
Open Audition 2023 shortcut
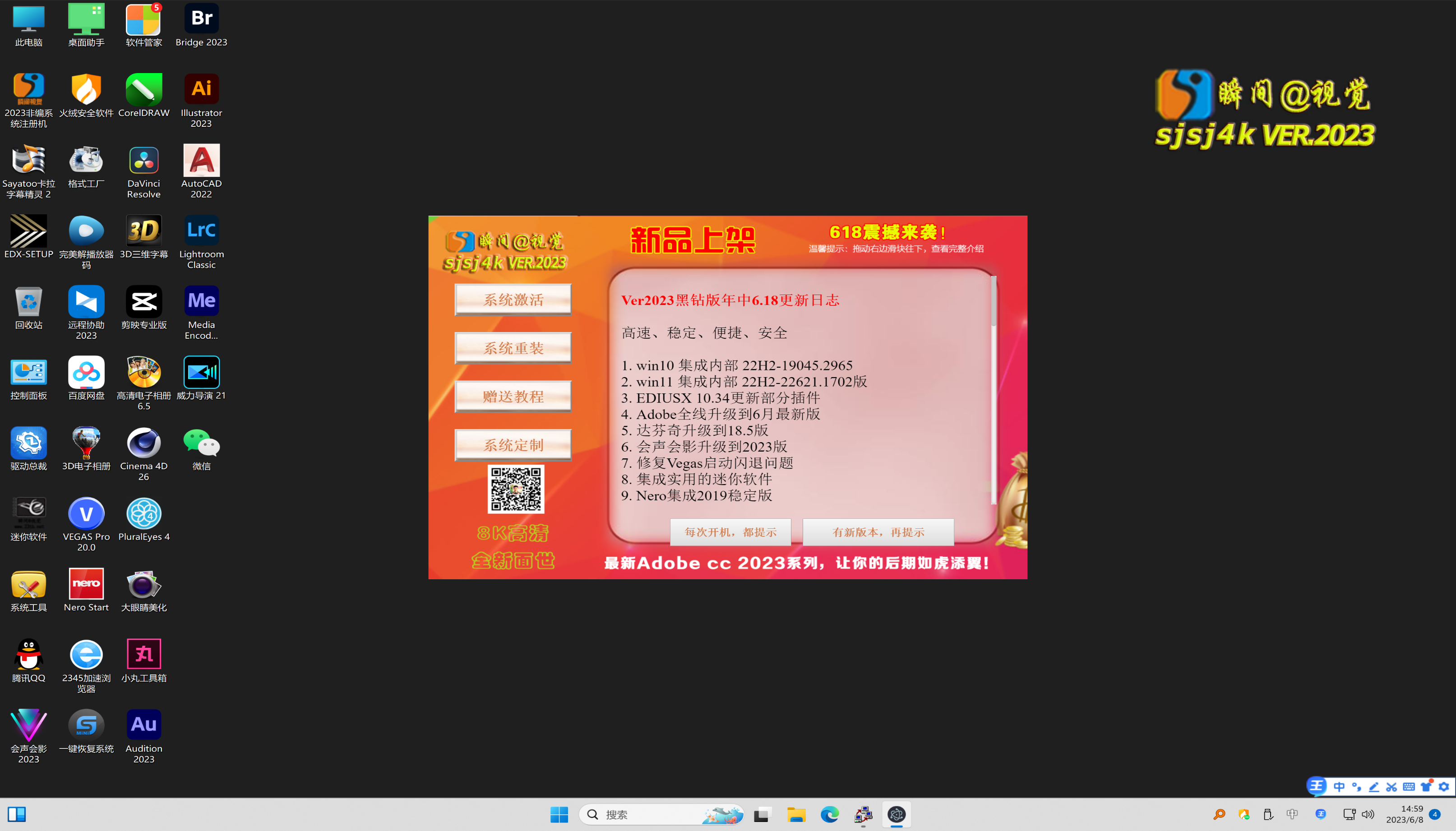click(x=144, y=736)
